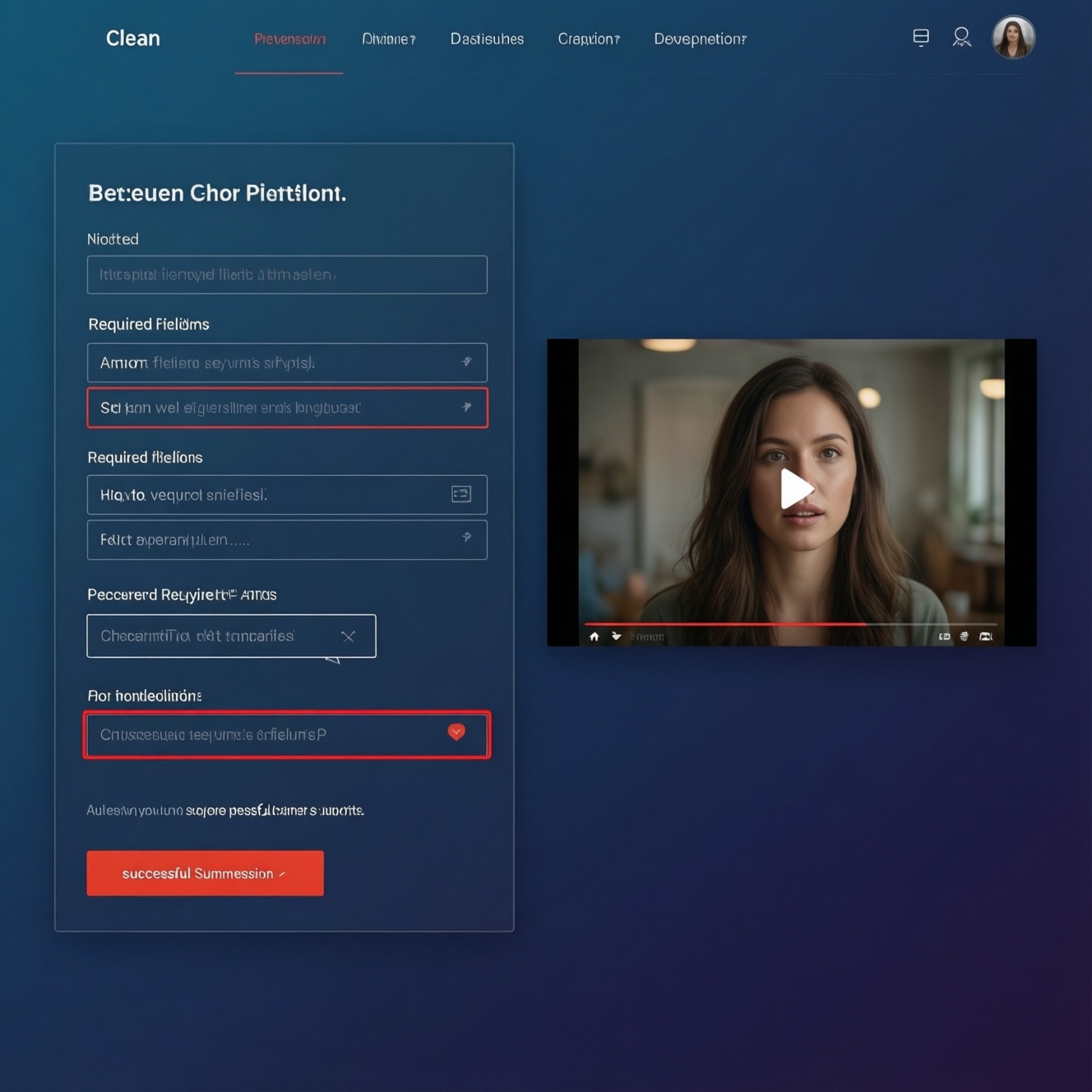Switch to the "Dasisuhes" navigation tab
1092x1092 pixels.
pyautogui.click(x=487, y=39)
